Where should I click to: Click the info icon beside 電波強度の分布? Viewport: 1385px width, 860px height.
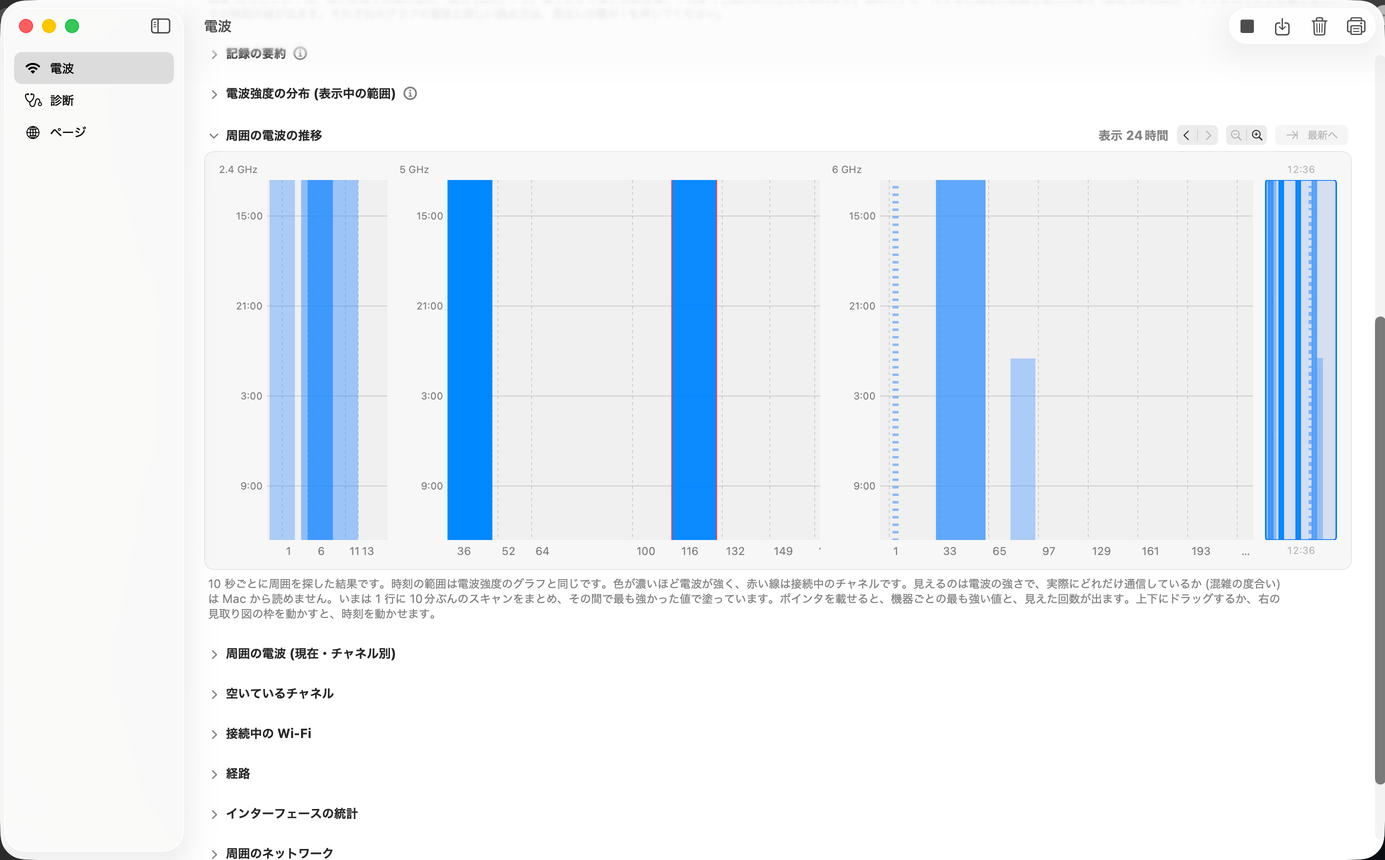click(410, 94)
